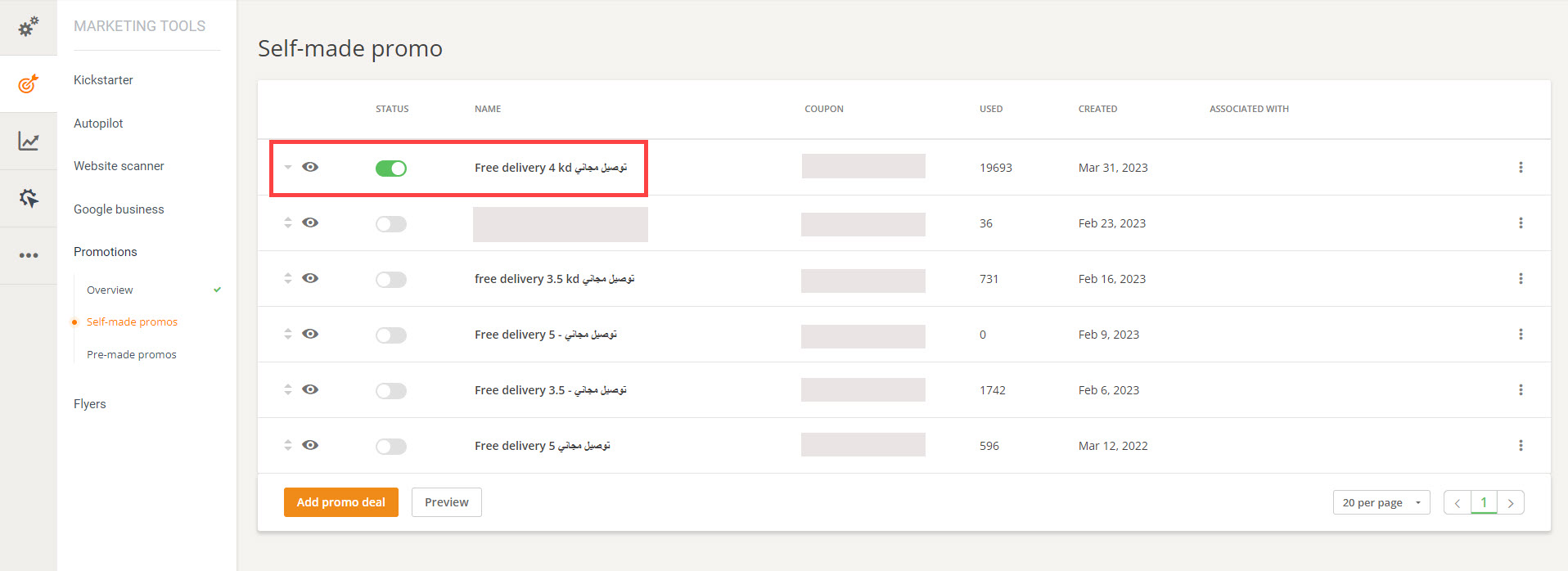This screenshot has width=1568, height=571.
Task: Click the down arrow on Free delivery 4 kd row
Action: (288, 168)
